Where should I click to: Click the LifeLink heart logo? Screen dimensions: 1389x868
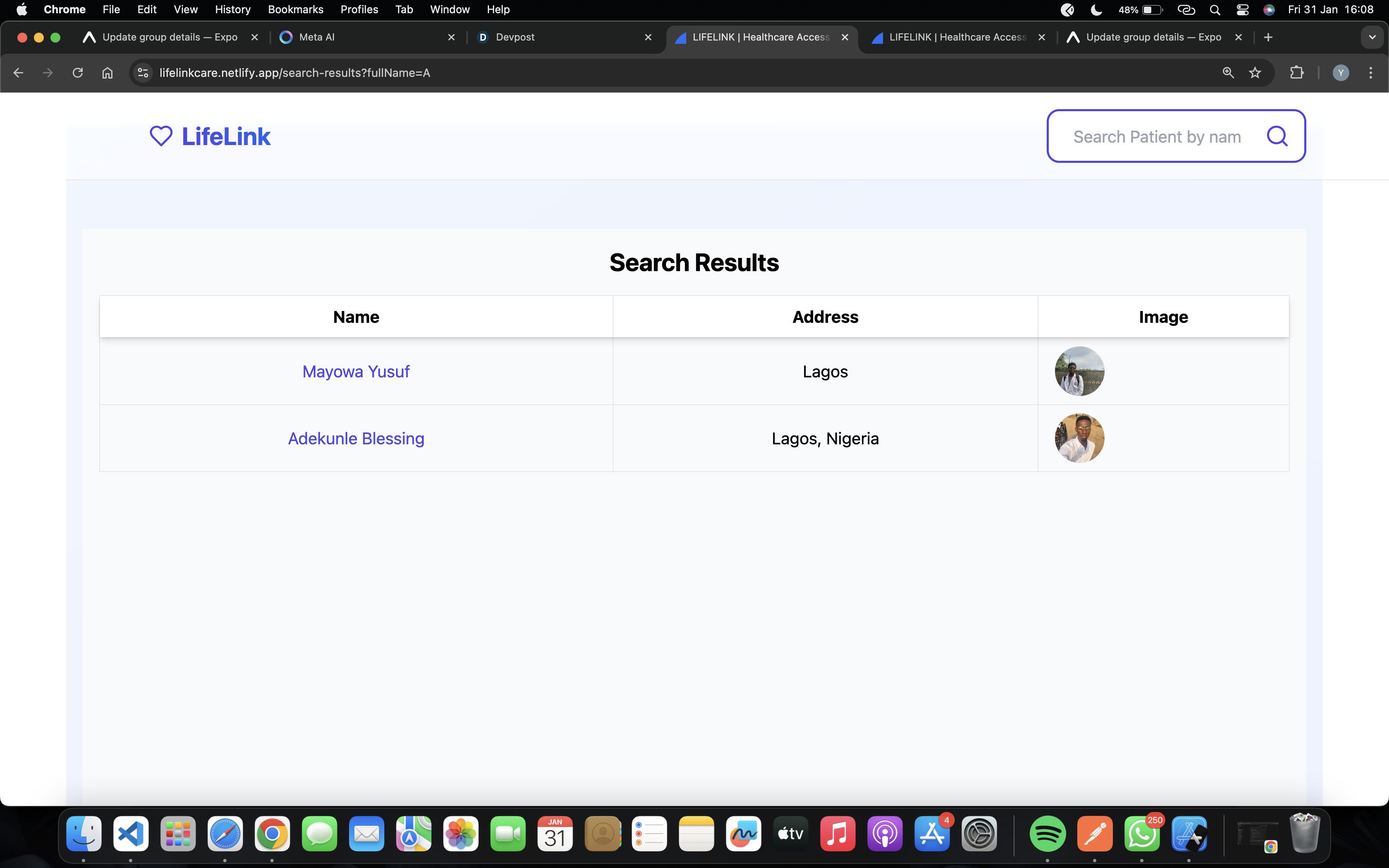pyautogui.click(x=161, y=137)
